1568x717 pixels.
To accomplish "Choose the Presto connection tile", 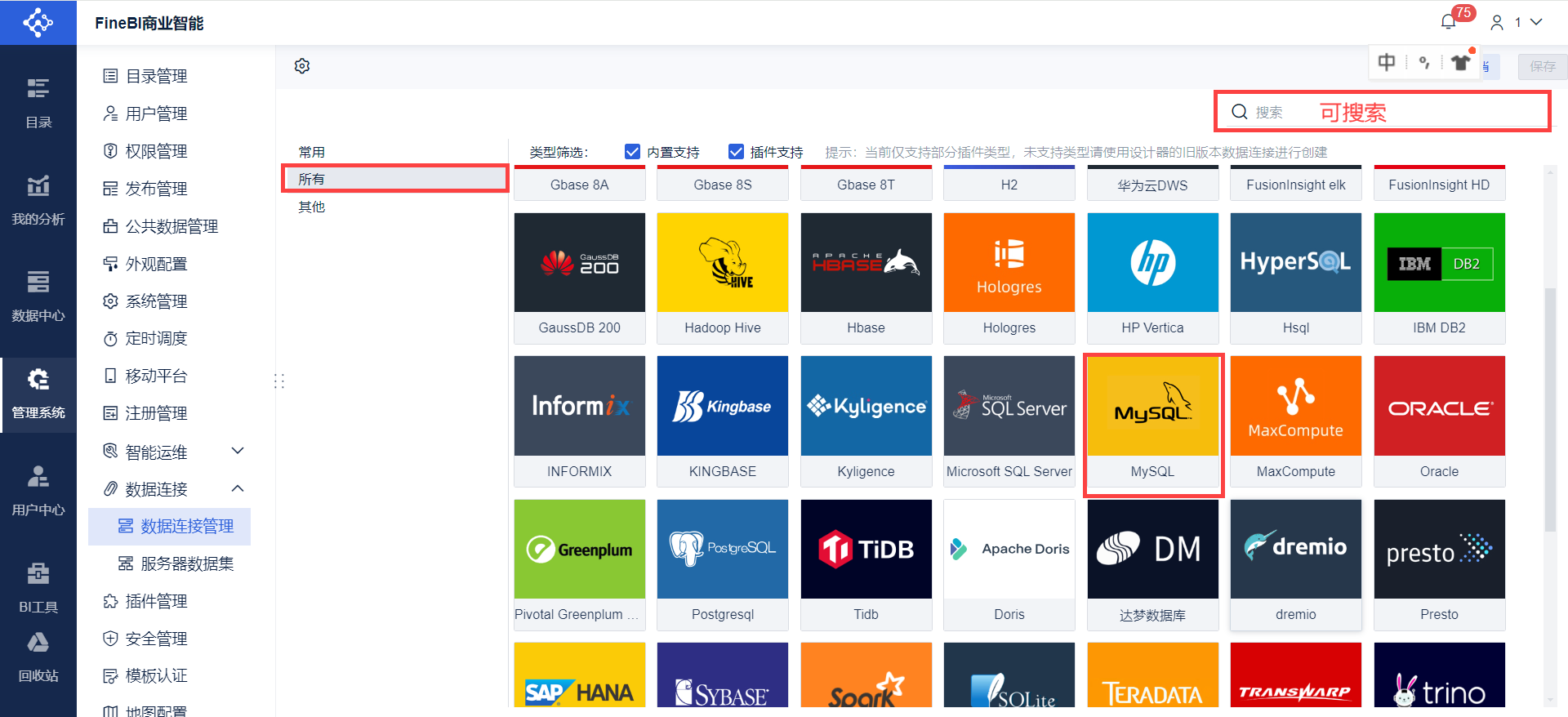I will click(x=1440, y=565).
